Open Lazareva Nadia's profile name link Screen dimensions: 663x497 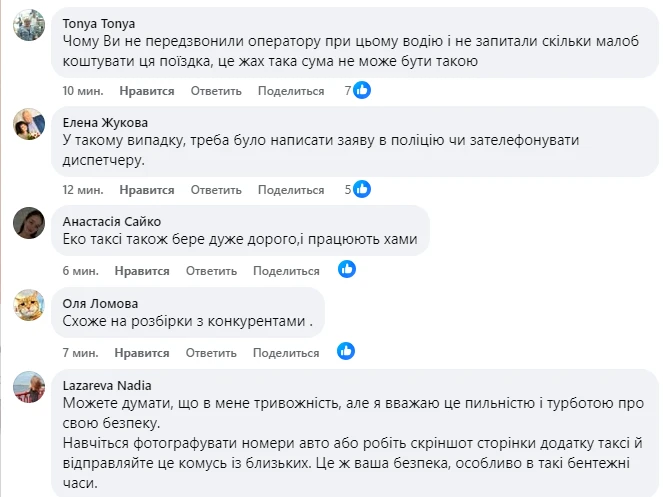click(106, 384)
